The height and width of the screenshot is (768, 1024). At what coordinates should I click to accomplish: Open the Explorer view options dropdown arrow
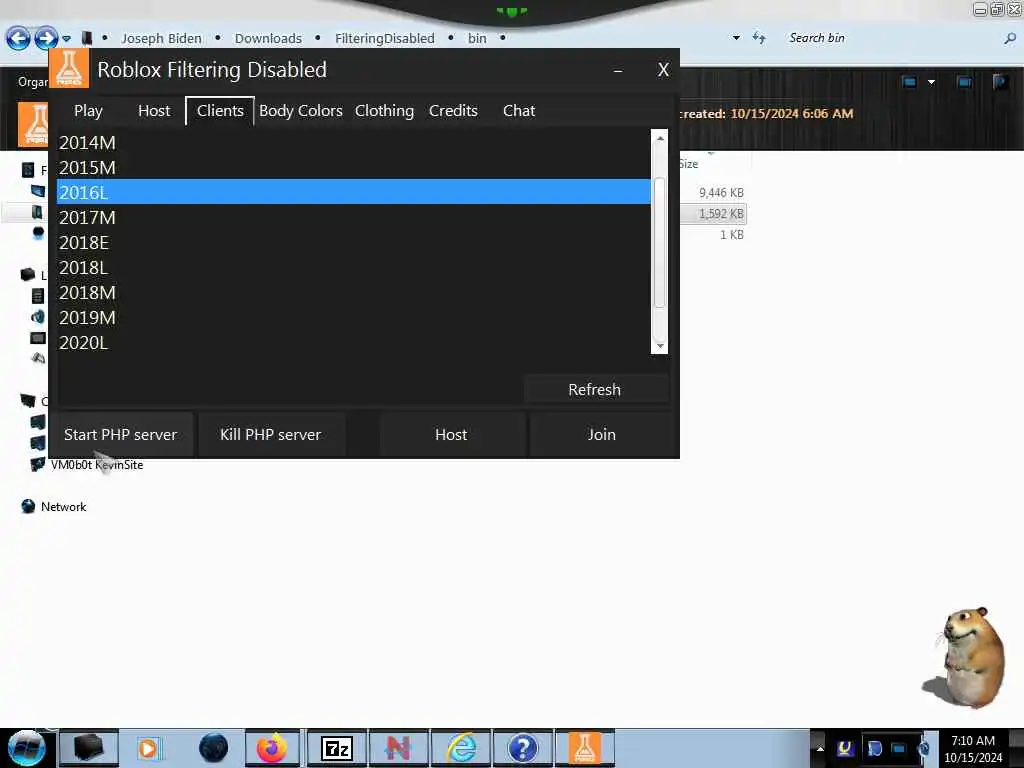[931, 82]
